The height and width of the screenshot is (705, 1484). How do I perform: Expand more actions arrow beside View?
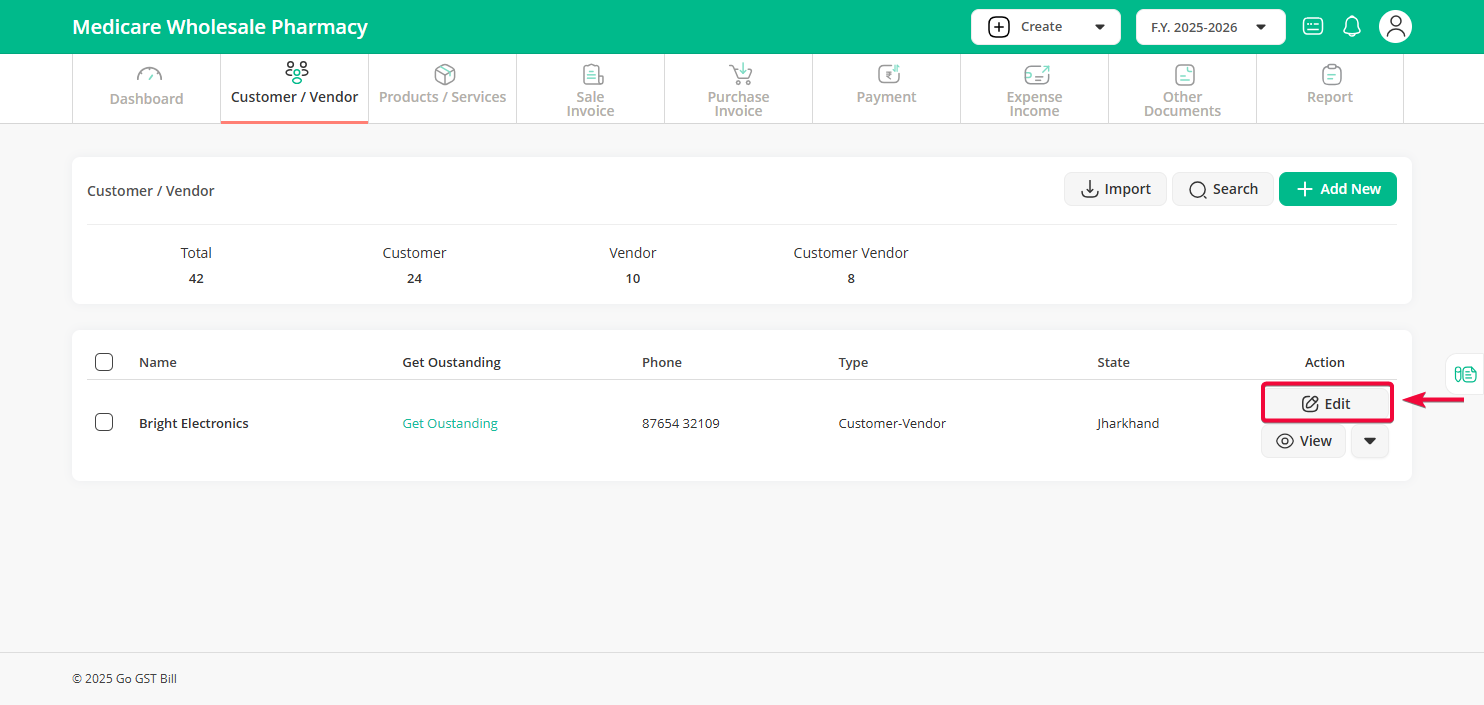point(1370,441)
